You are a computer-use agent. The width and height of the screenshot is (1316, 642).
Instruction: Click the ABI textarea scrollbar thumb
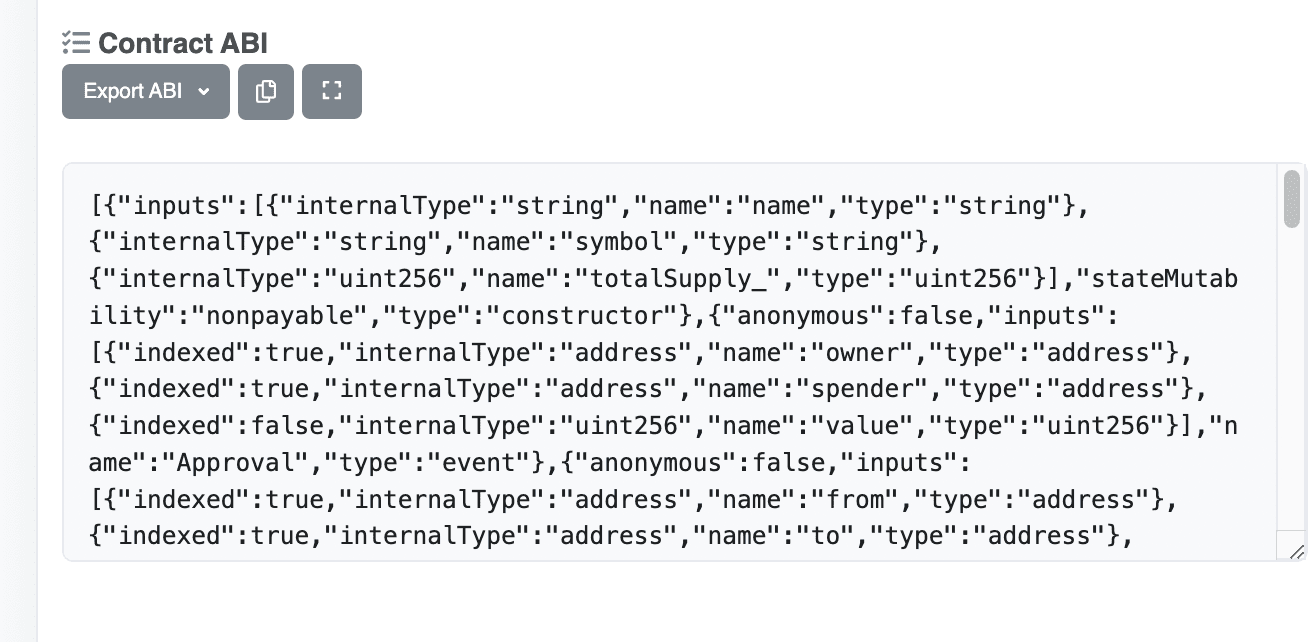1291,198
